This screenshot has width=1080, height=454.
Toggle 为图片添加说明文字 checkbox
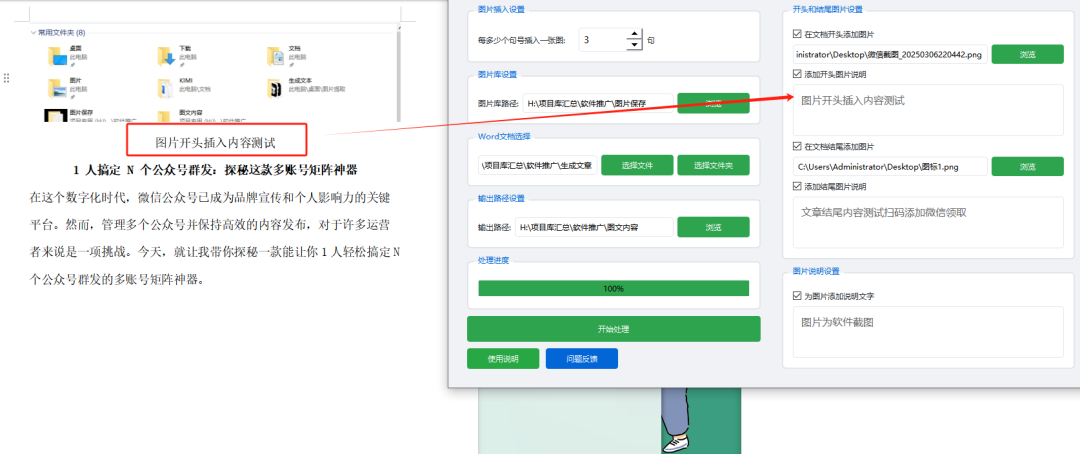[798, 296]
